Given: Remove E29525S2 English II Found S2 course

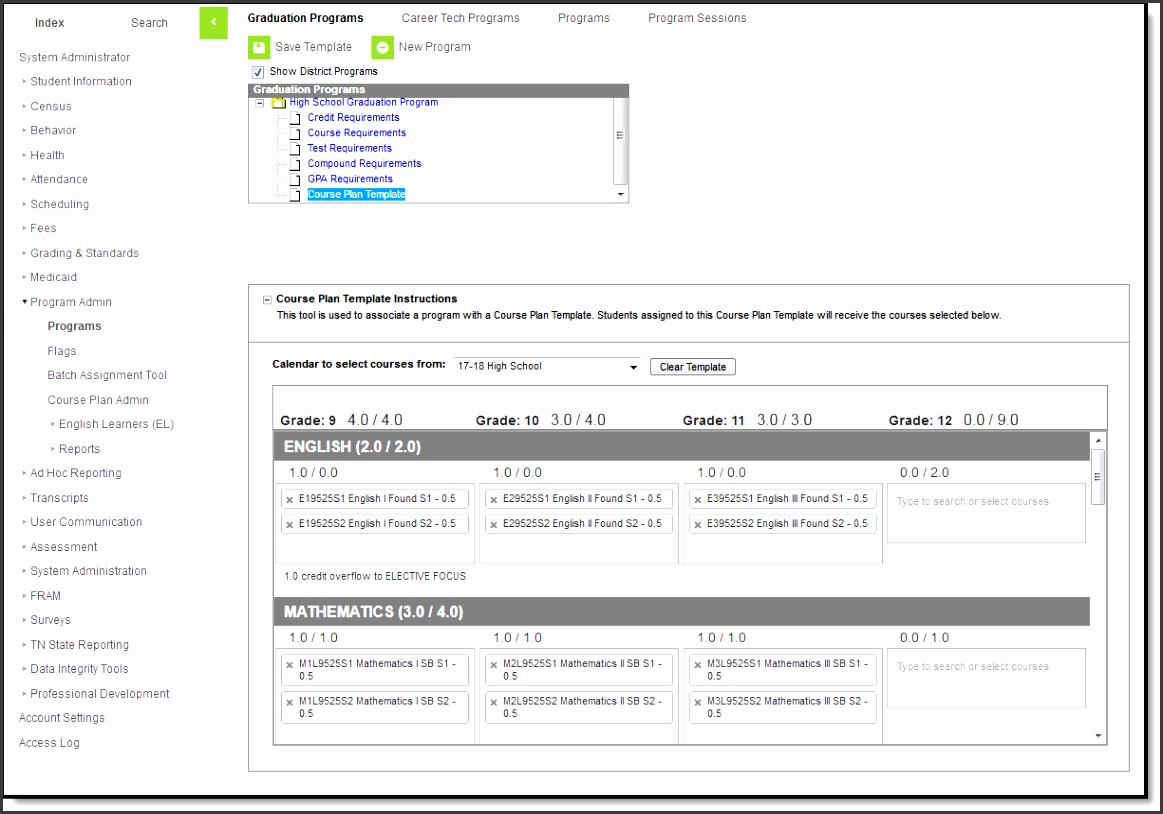Looking at the screenshot, I should point(494,524).
